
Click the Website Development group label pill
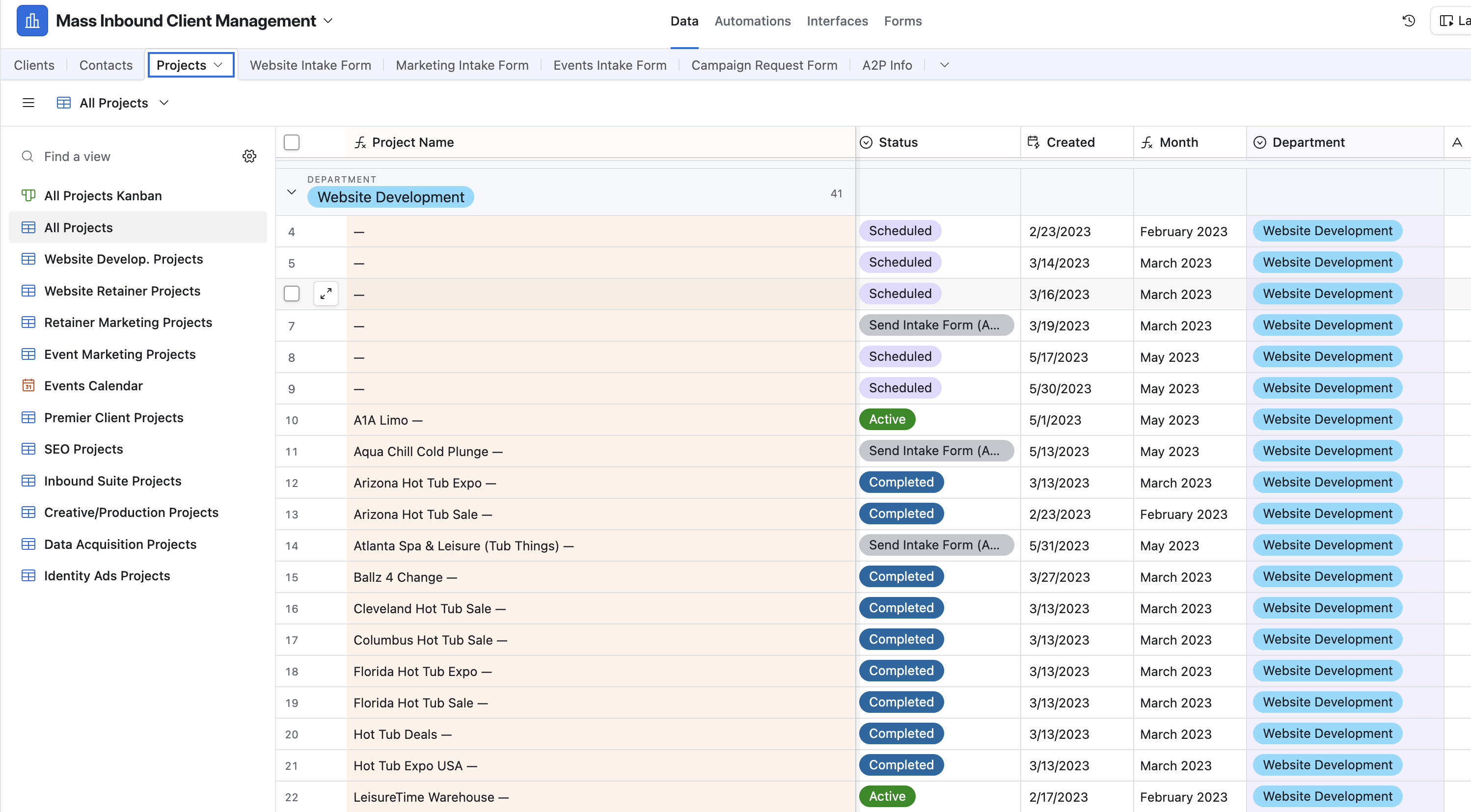point(391,197)
